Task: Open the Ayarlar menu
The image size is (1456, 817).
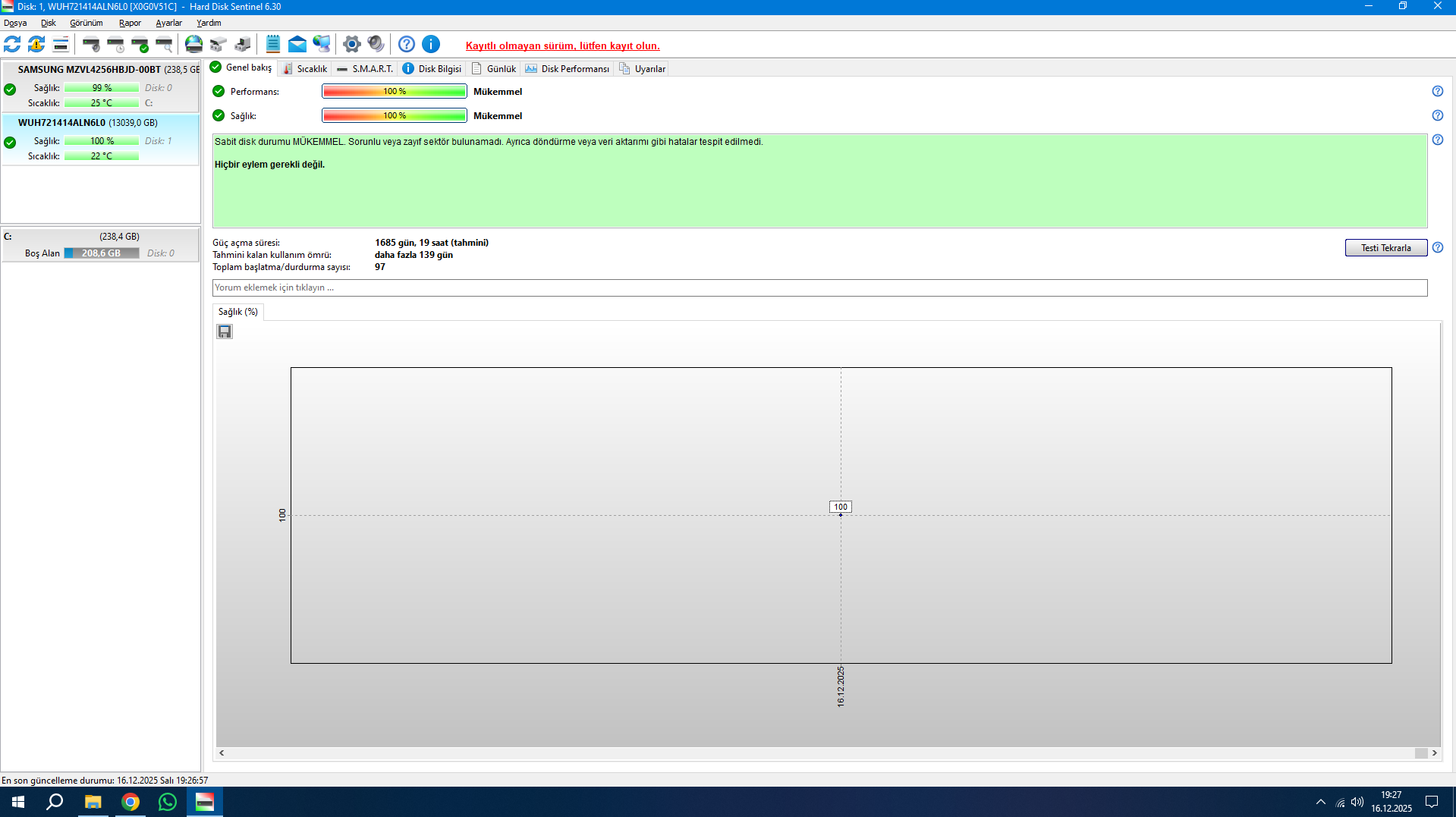Action: 168,23
